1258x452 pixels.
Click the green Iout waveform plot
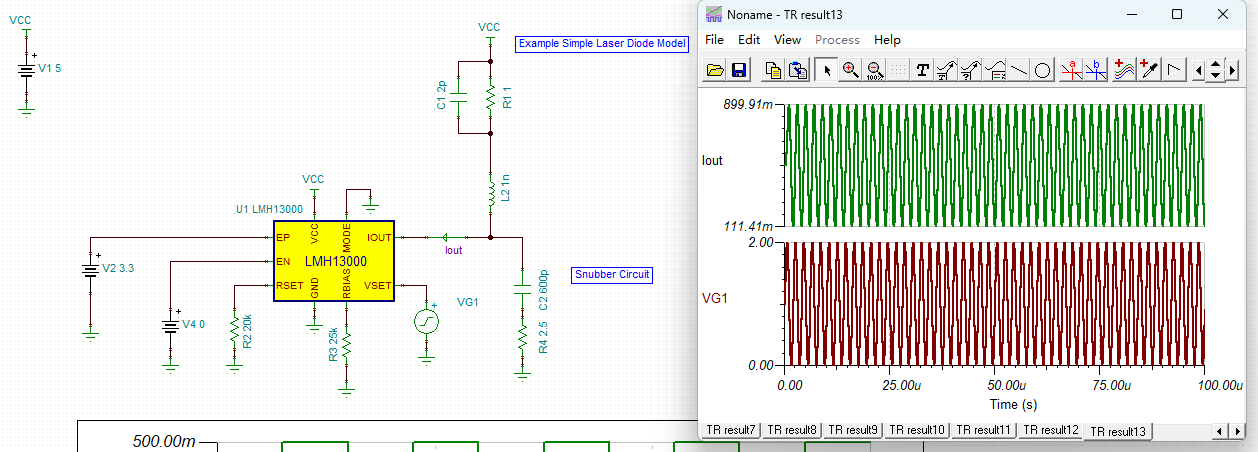click(x=995, y=165)
